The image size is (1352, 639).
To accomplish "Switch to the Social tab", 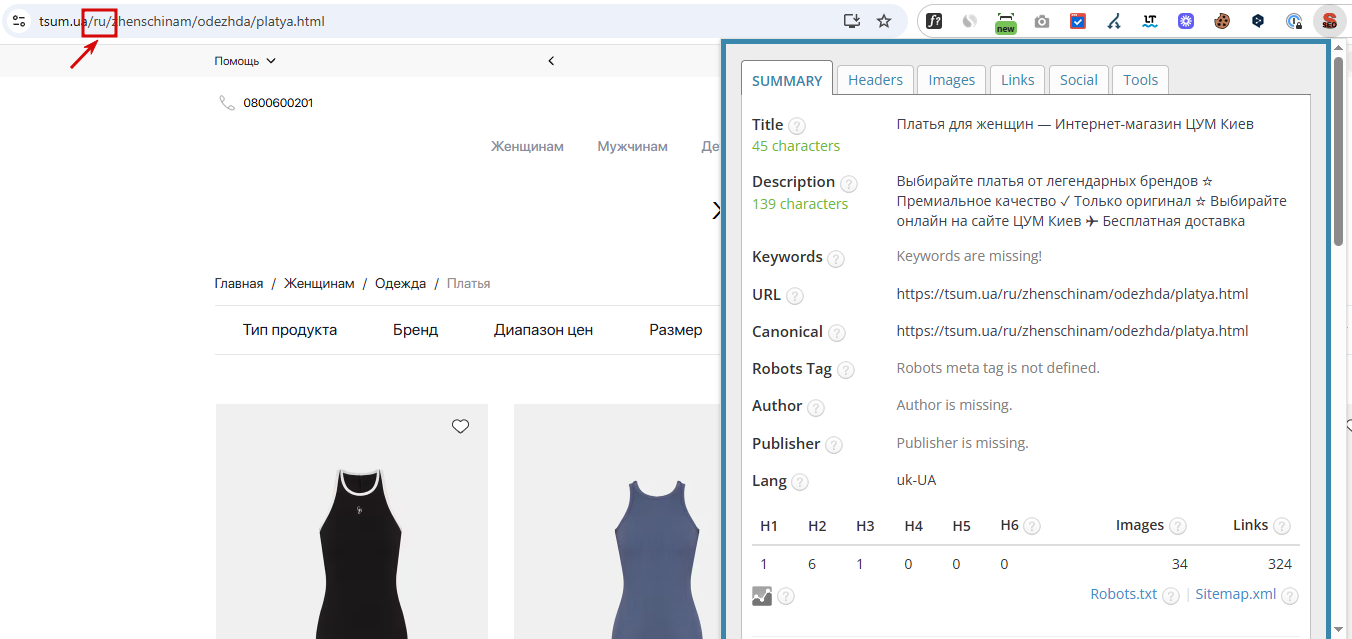I will coord(1079,80).
